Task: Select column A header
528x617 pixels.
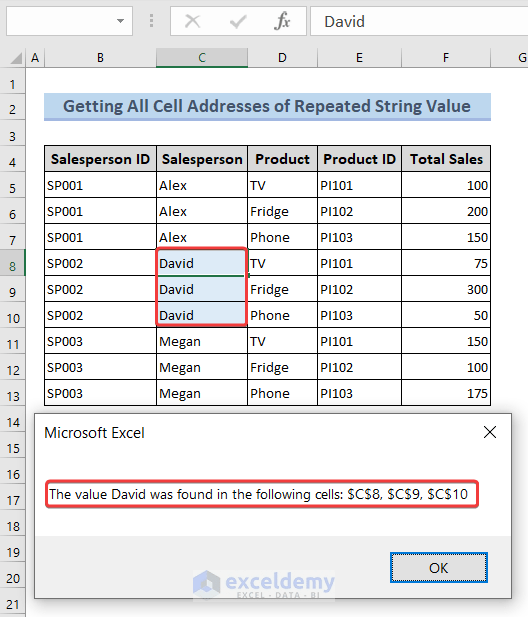Action: click(35, 58)
